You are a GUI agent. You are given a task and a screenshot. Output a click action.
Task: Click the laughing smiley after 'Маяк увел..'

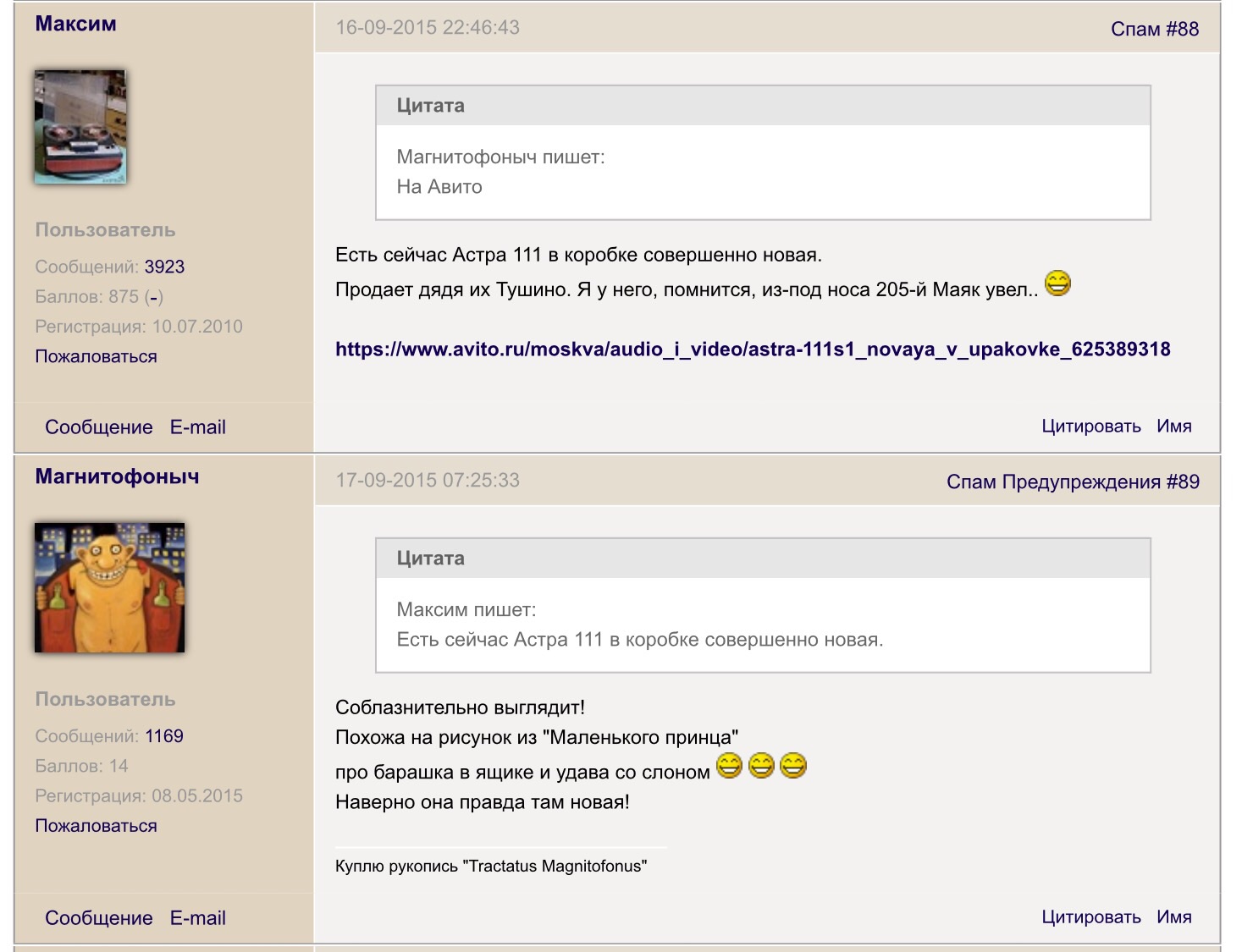1057,283
